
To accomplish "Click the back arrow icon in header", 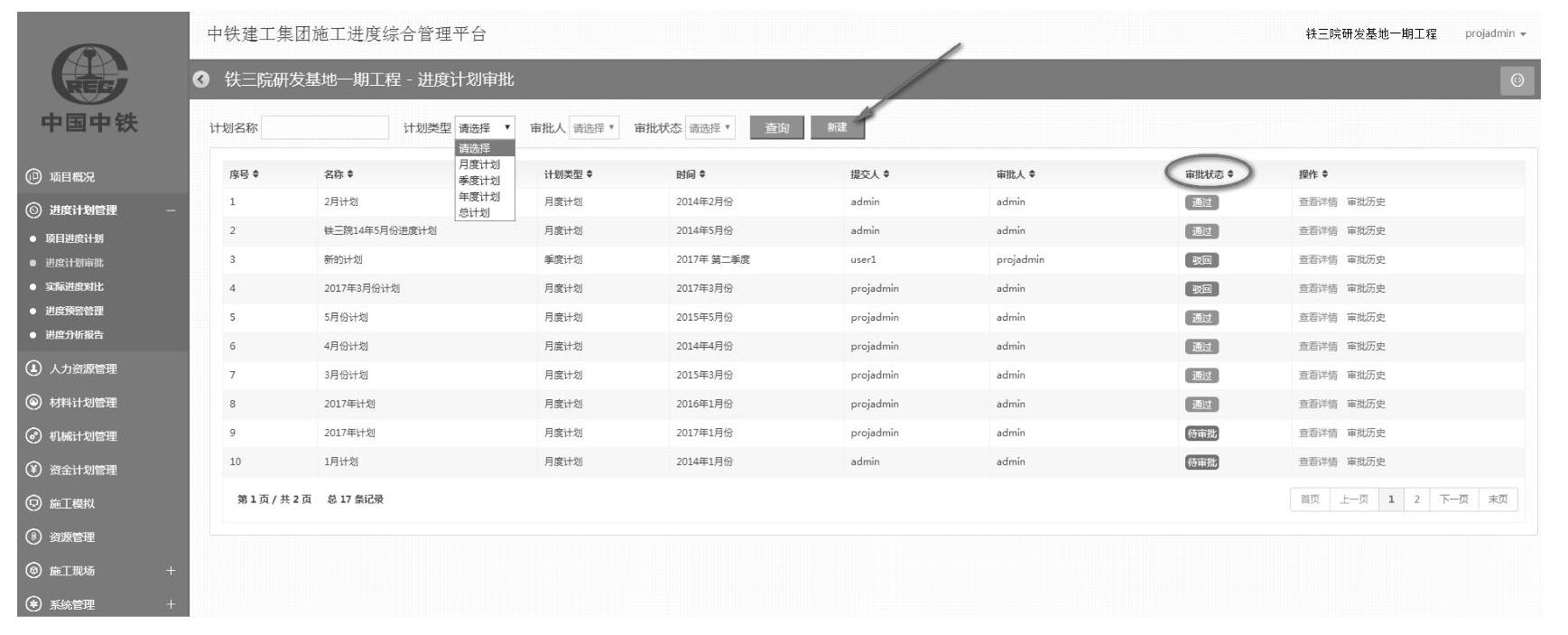I will tap(201, 79).
